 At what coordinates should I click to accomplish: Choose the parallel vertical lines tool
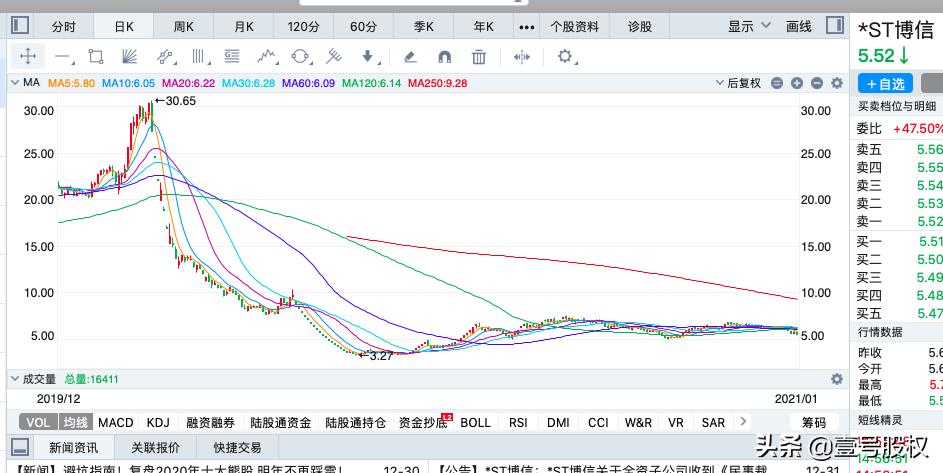click(198, 57)
